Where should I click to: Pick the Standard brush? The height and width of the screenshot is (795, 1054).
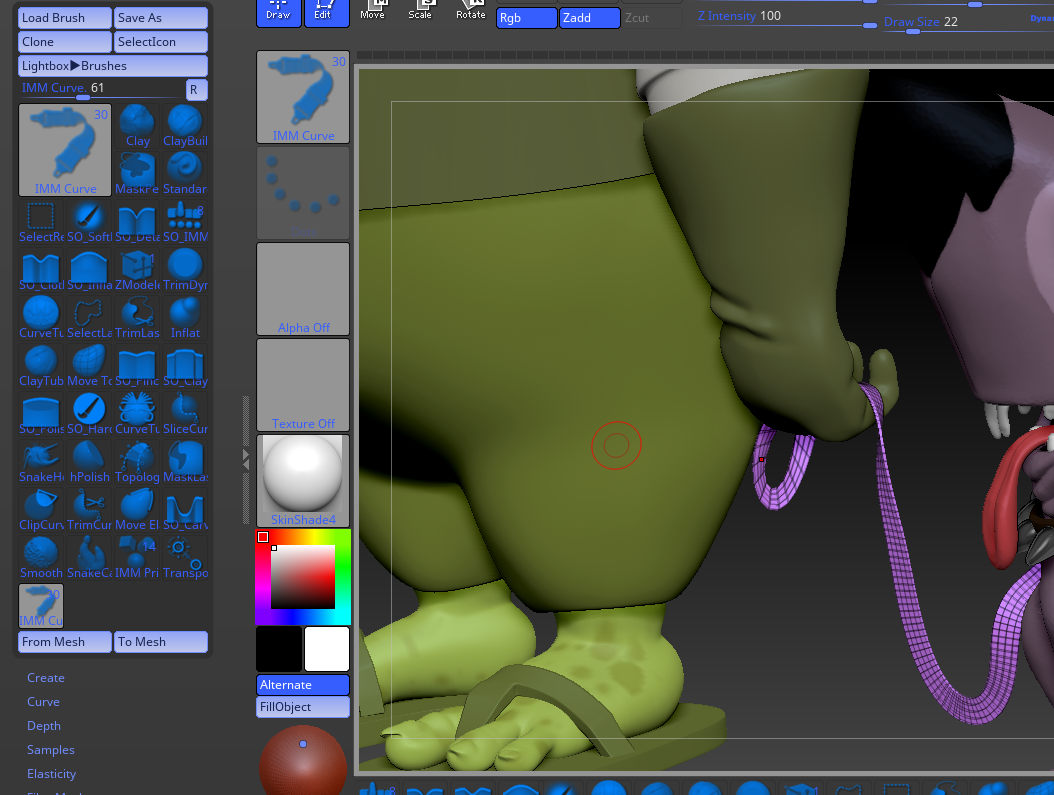pos(185,173)
